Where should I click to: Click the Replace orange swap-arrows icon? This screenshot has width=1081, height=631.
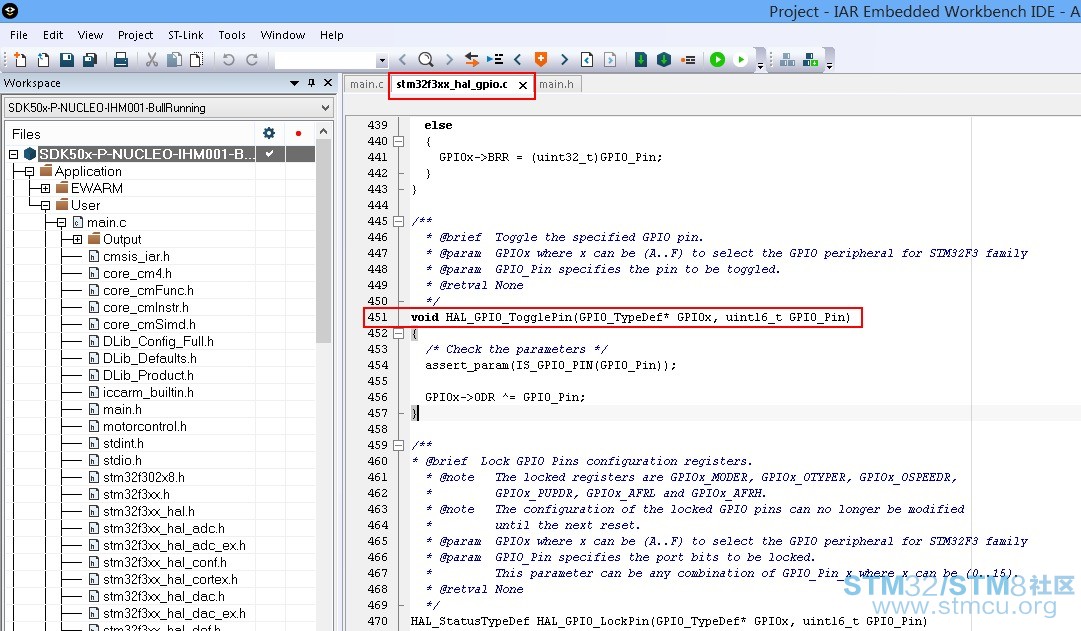(x=472, y=60)
